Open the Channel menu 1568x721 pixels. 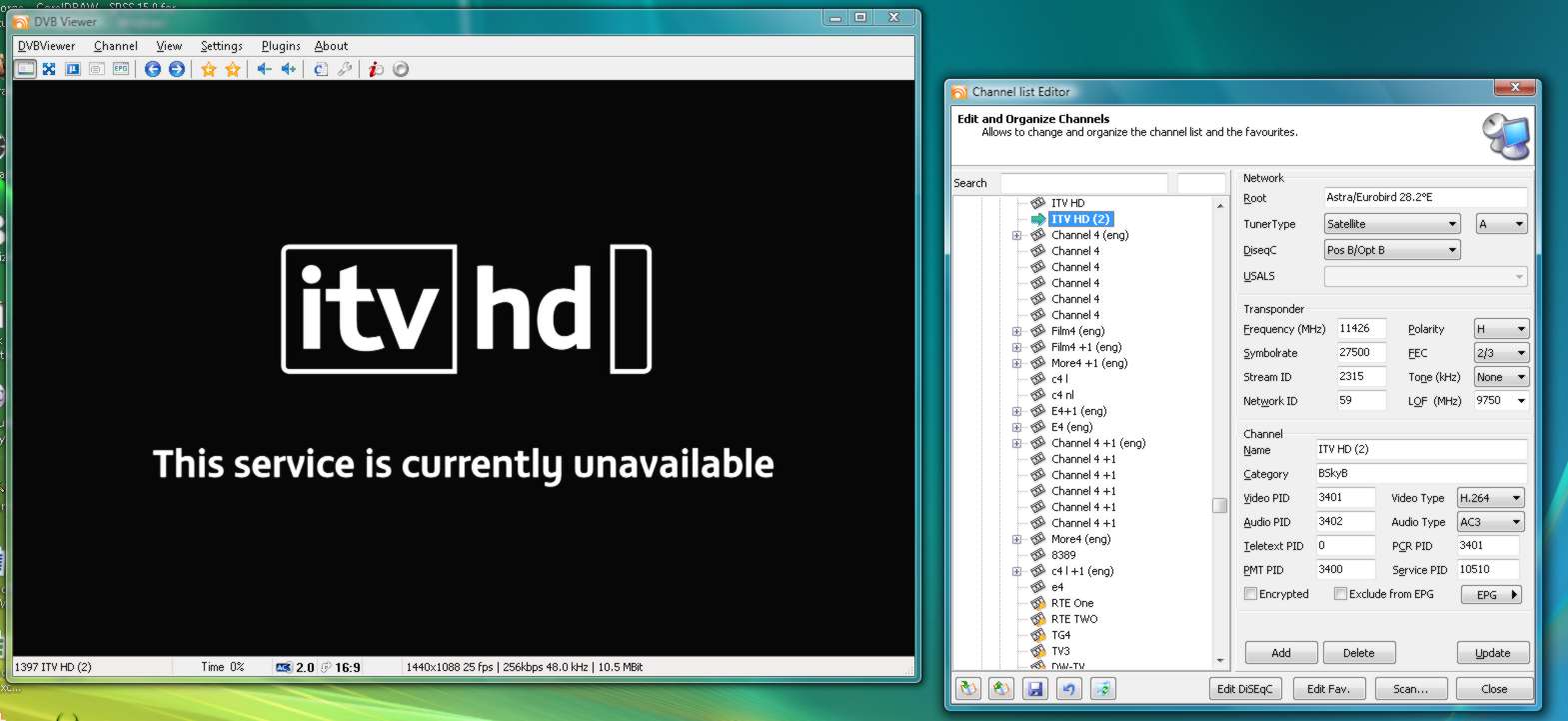116,46
